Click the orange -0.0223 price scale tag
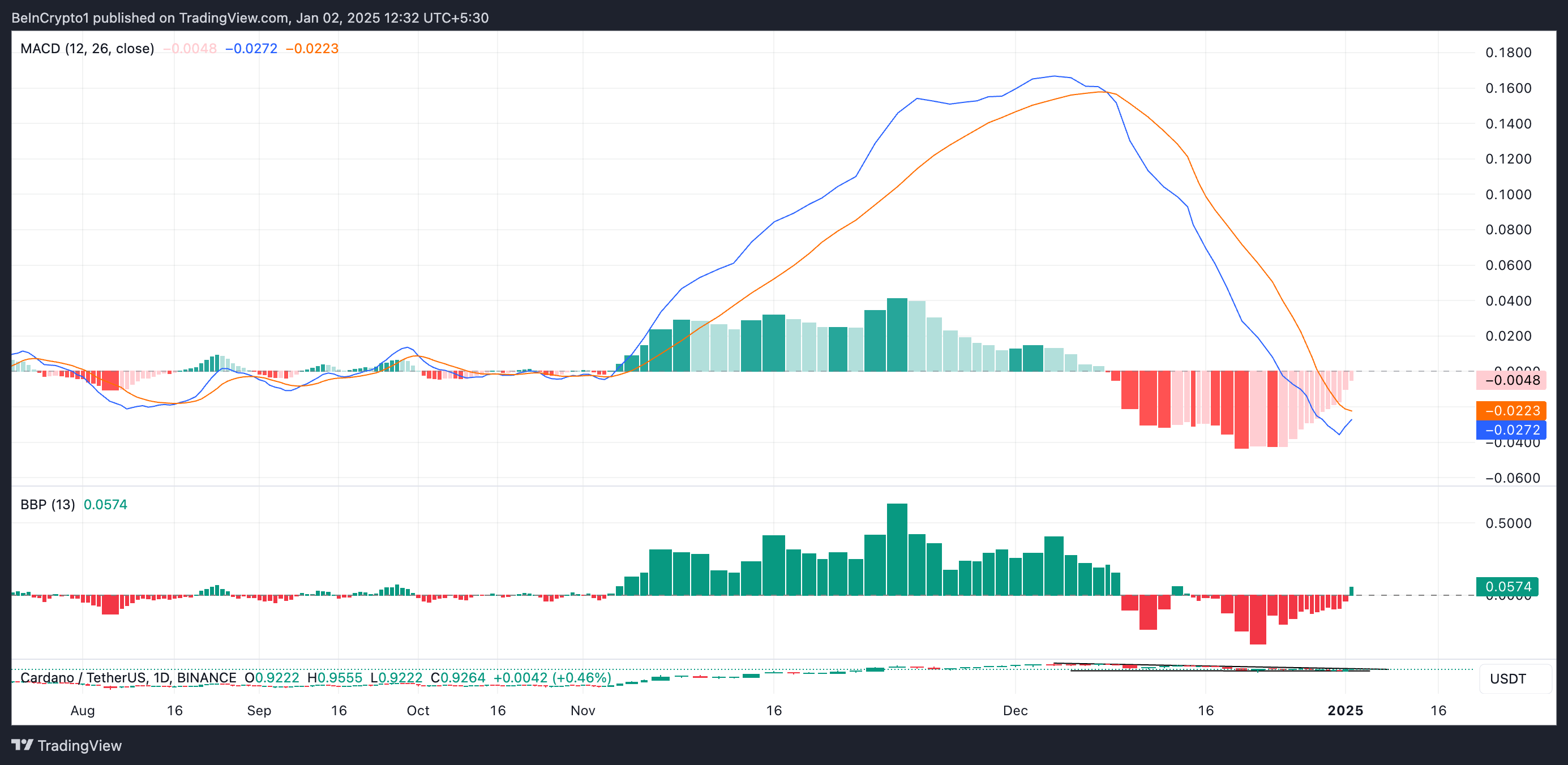1568x765 pixels. 1511,411
